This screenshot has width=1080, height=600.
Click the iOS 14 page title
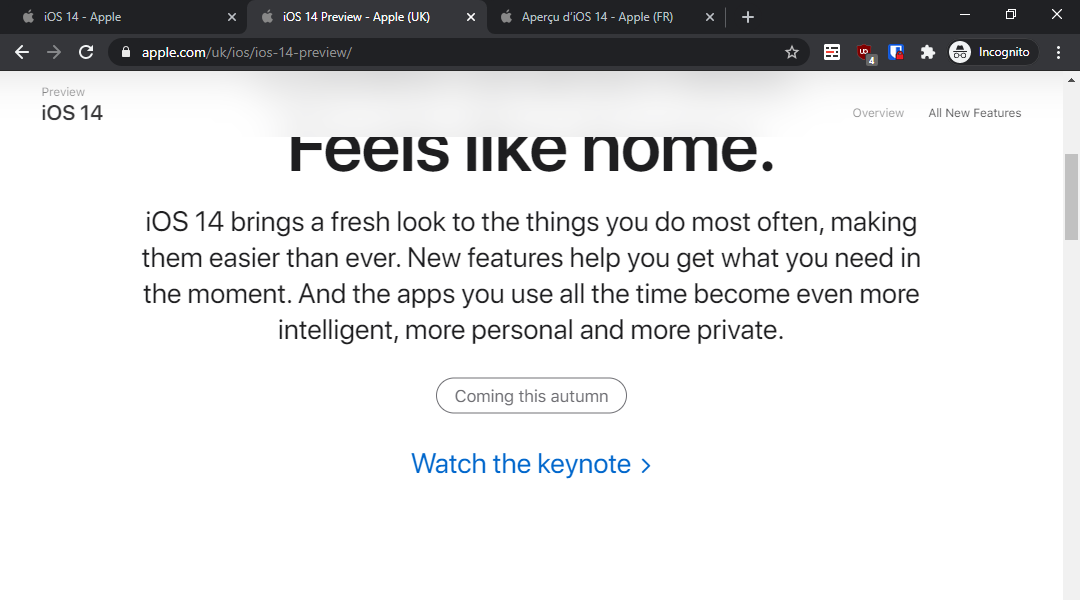click(72, 113)
